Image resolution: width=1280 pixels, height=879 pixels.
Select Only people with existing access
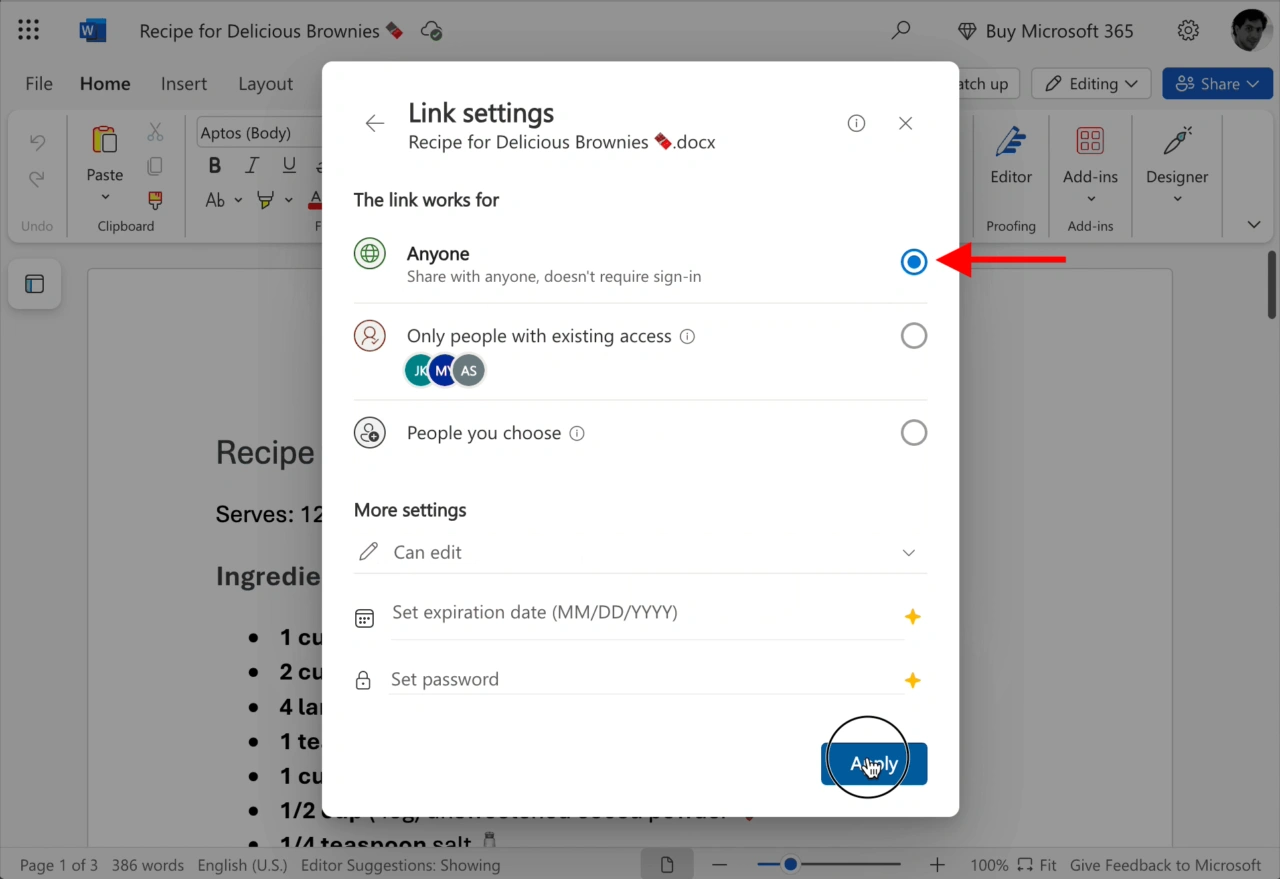913,336
